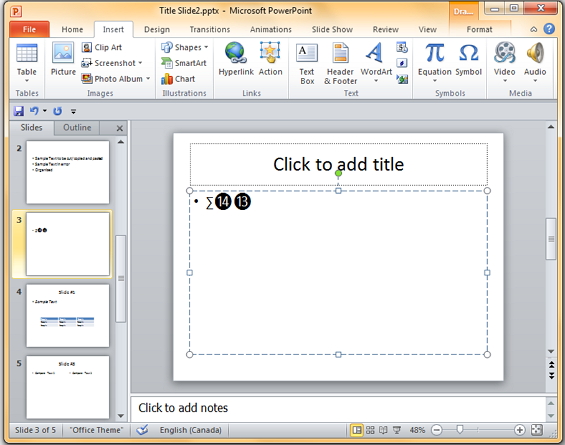Switch to the Slide Show tab
Screen dimensions: 565x445
point(332,30)
